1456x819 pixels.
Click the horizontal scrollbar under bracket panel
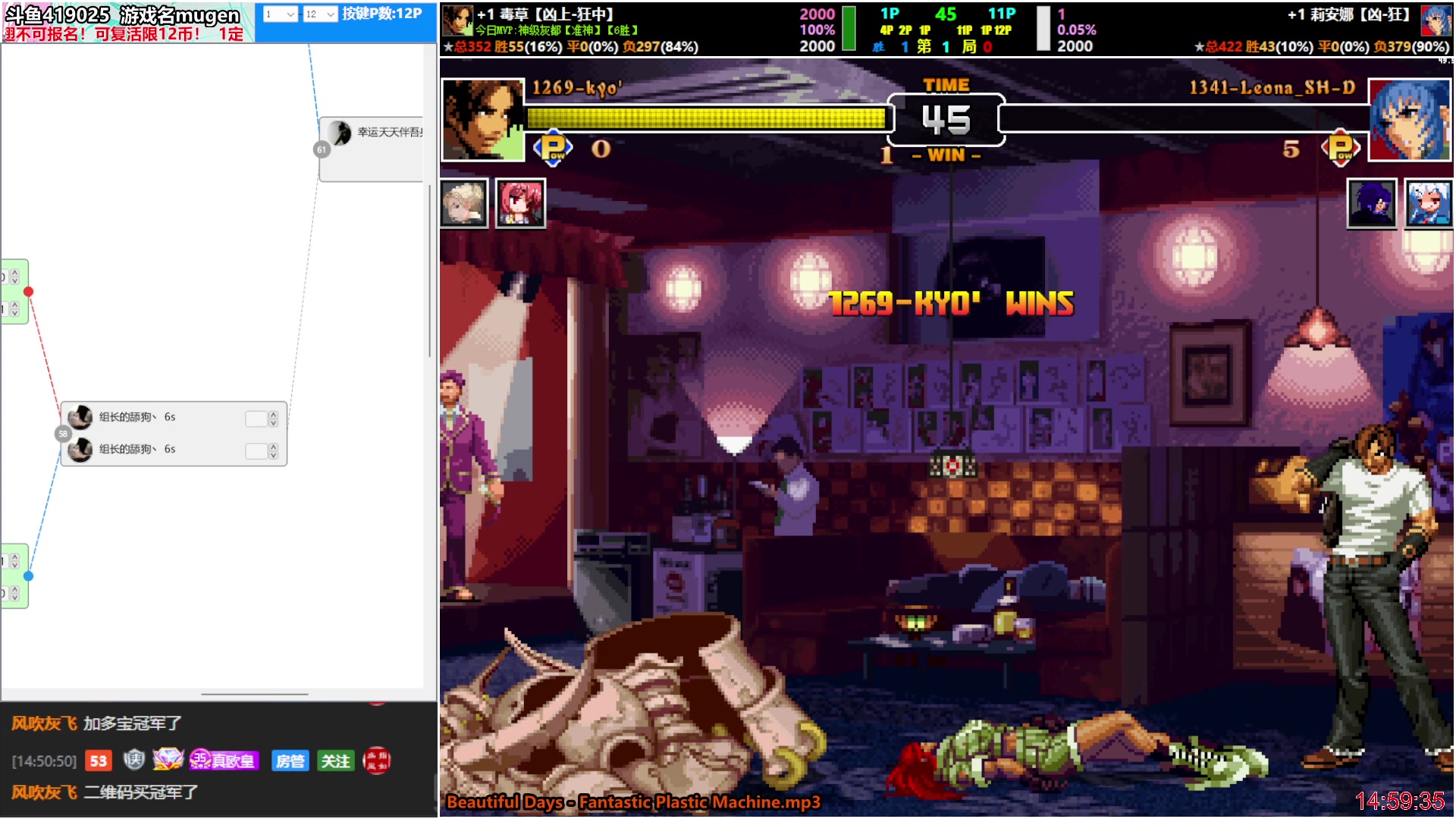255,694
